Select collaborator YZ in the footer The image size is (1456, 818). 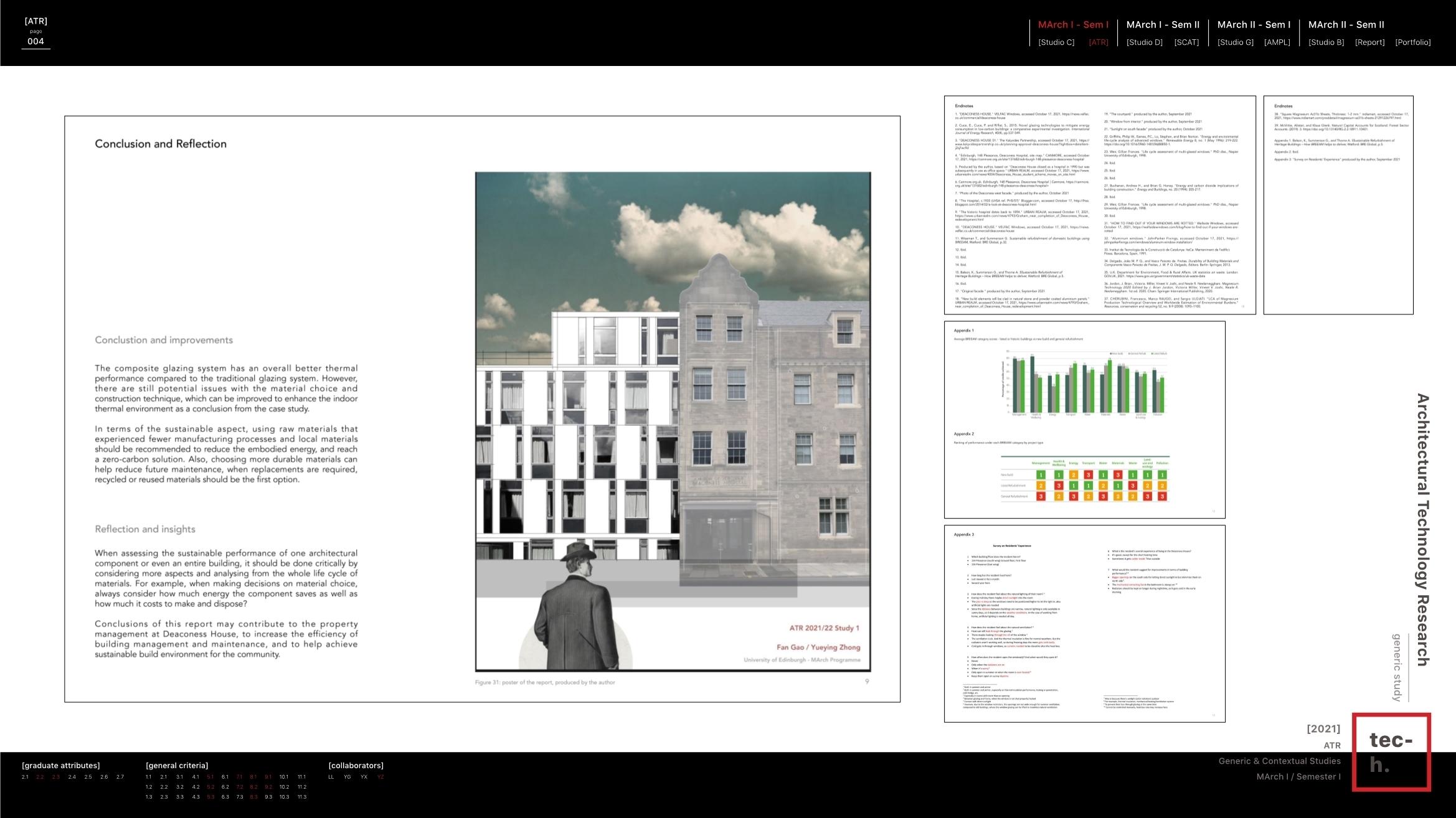(x=381, y=777)
